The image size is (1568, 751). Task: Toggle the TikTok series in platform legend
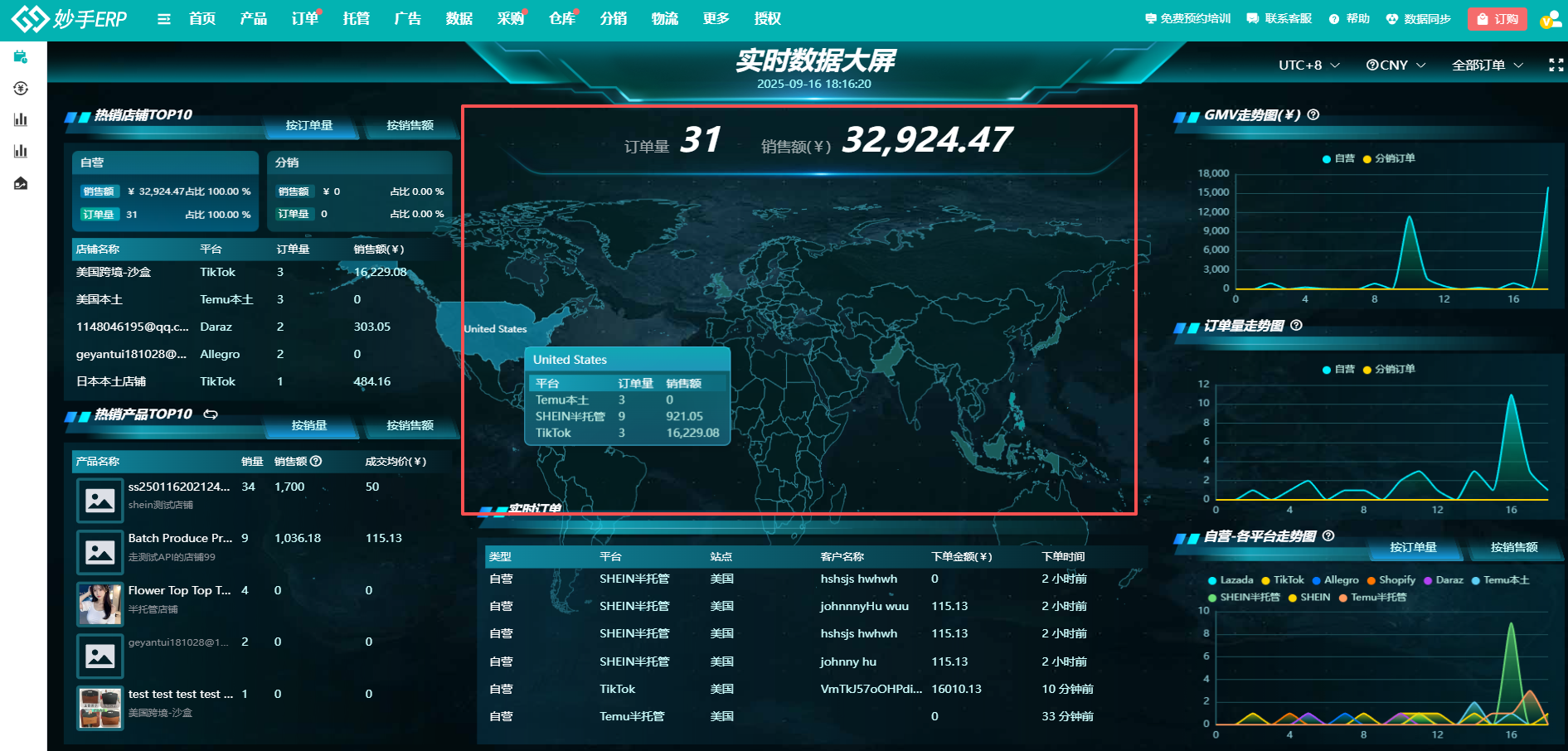pos(1282,580)
